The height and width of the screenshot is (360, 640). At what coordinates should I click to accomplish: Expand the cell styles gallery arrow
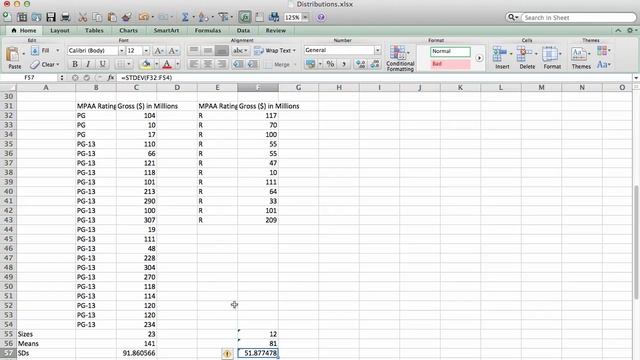click(479, 58)
